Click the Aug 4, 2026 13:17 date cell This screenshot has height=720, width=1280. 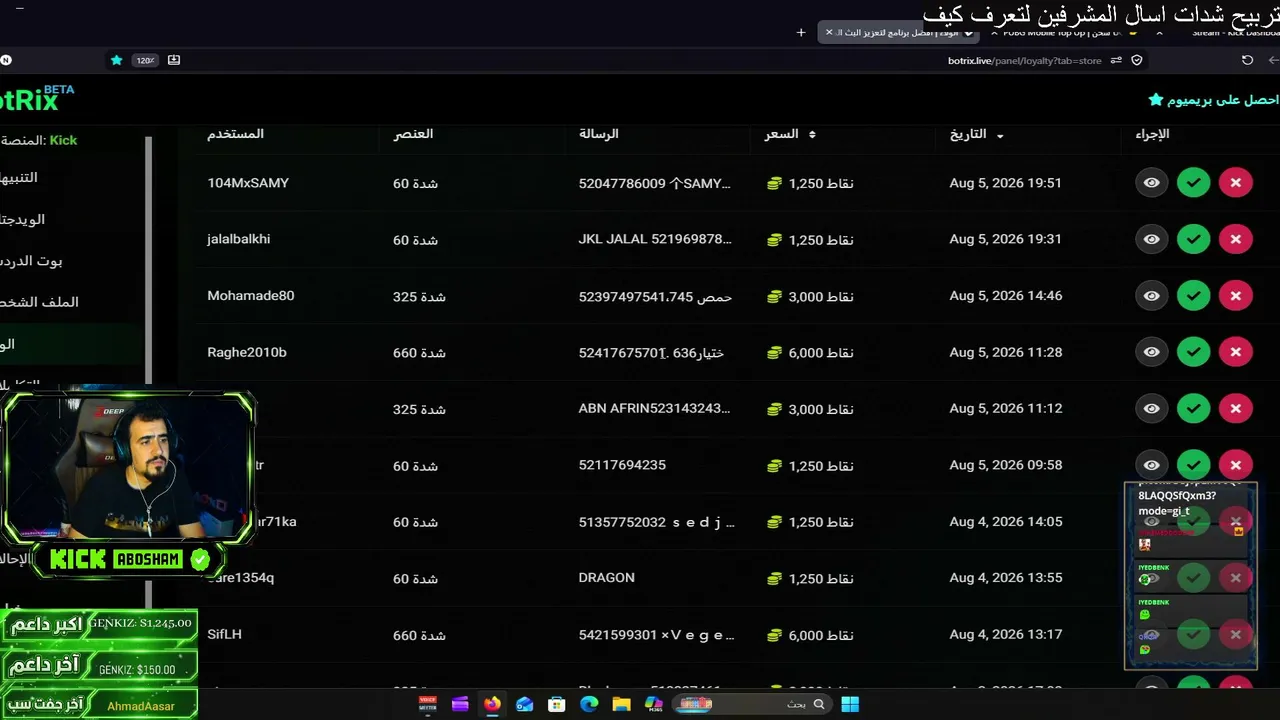[x=1006, y=634]
